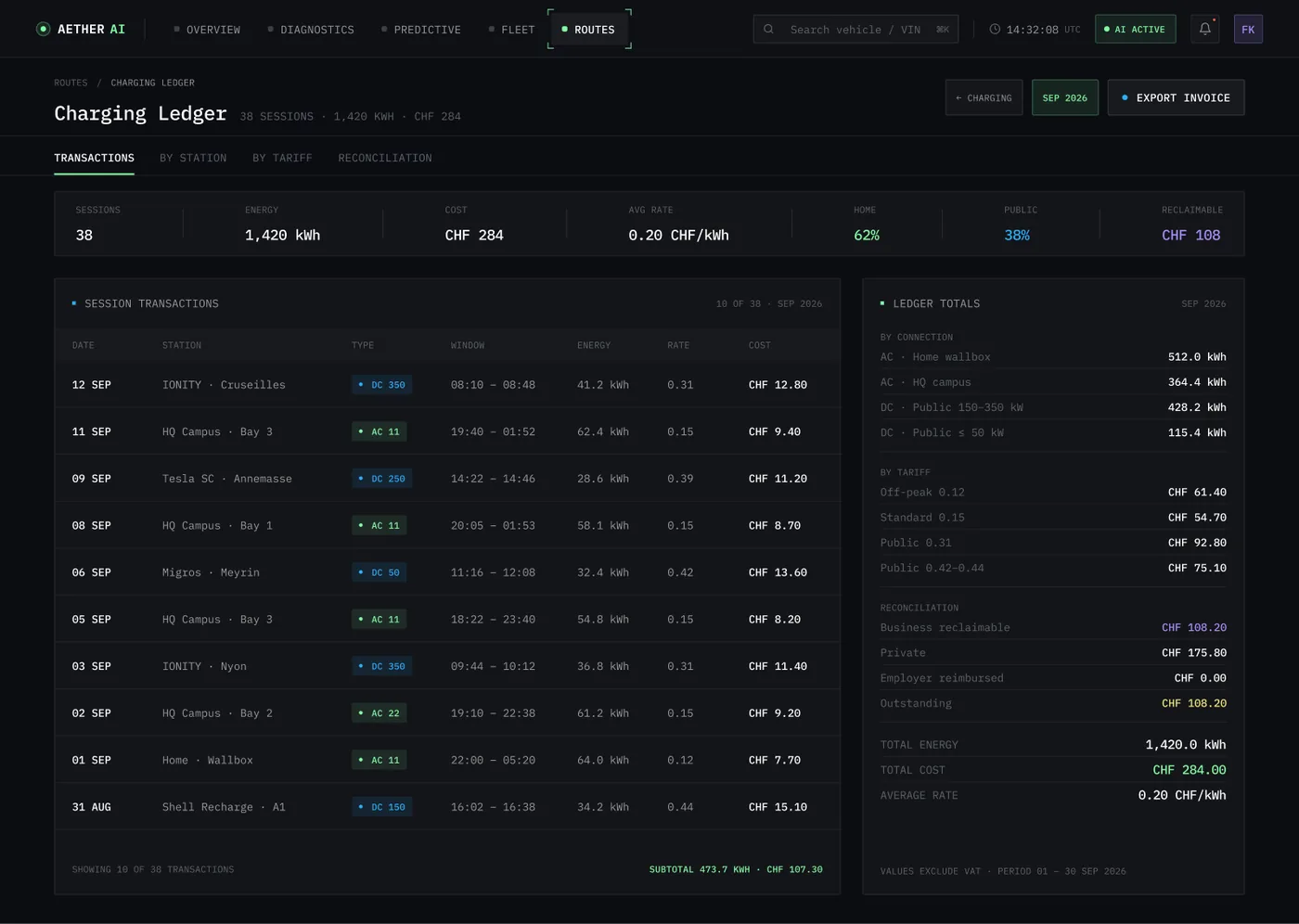Focus the Search vehicle / VIN field

point(855,30)
